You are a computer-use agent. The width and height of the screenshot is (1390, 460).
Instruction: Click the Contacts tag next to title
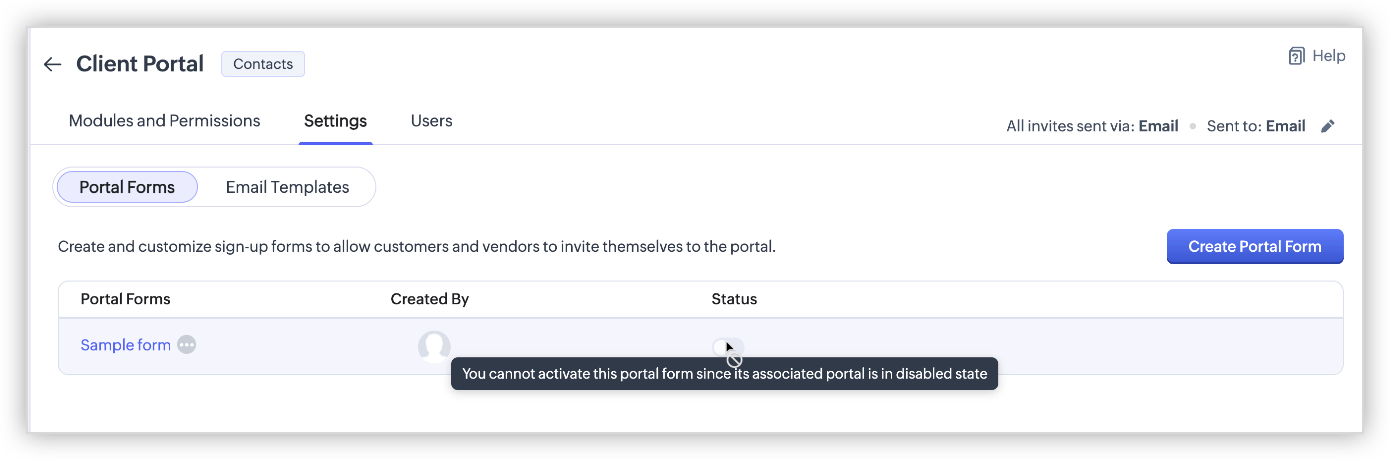263,64
